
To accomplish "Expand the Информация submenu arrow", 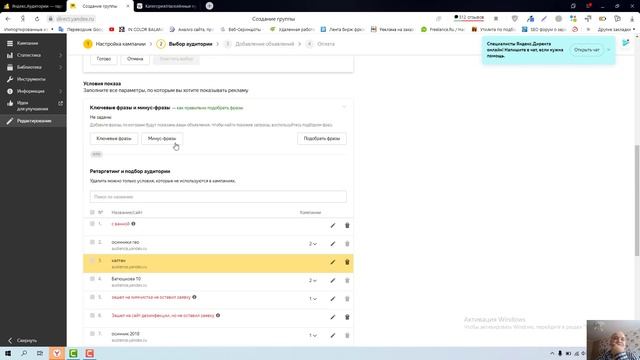I will tap(60, 91).
